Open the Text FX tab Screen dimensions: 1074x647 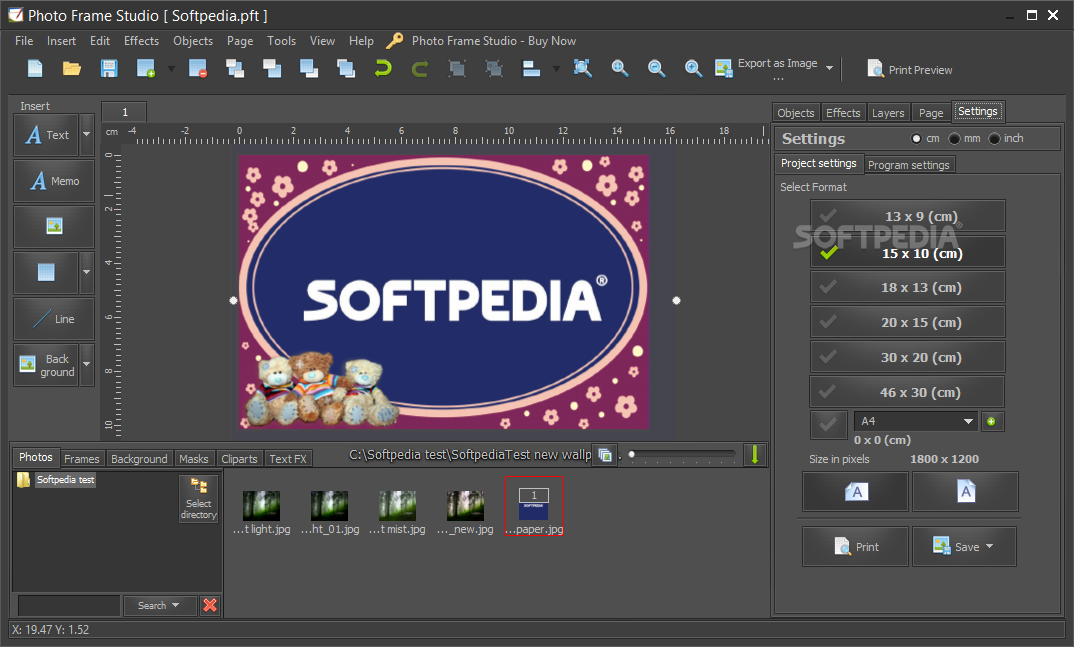pos(288,459)
